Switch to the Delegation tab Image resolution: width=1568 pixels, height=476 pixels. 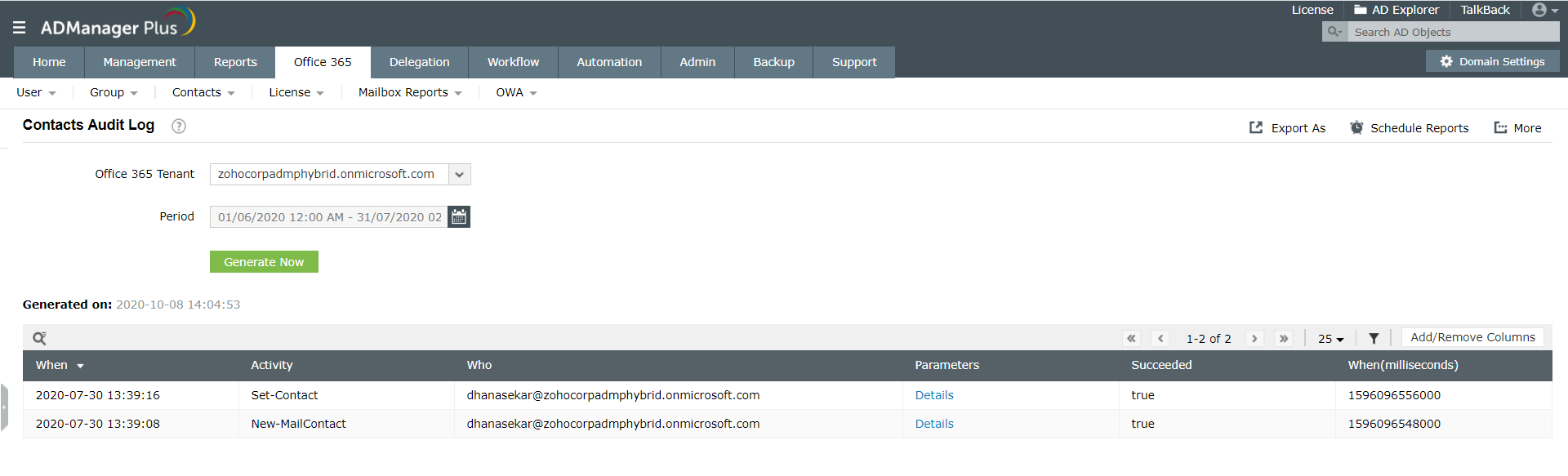pos(419,62)
